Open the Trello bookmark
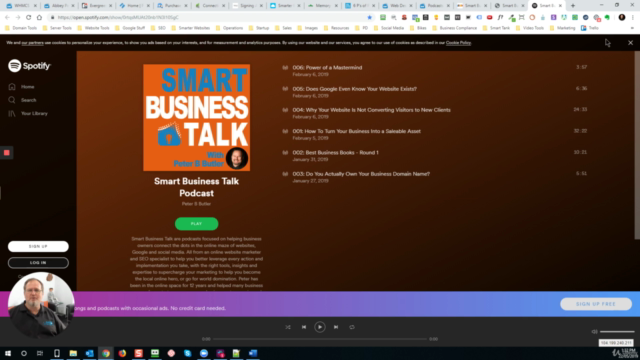 [590, 28]
